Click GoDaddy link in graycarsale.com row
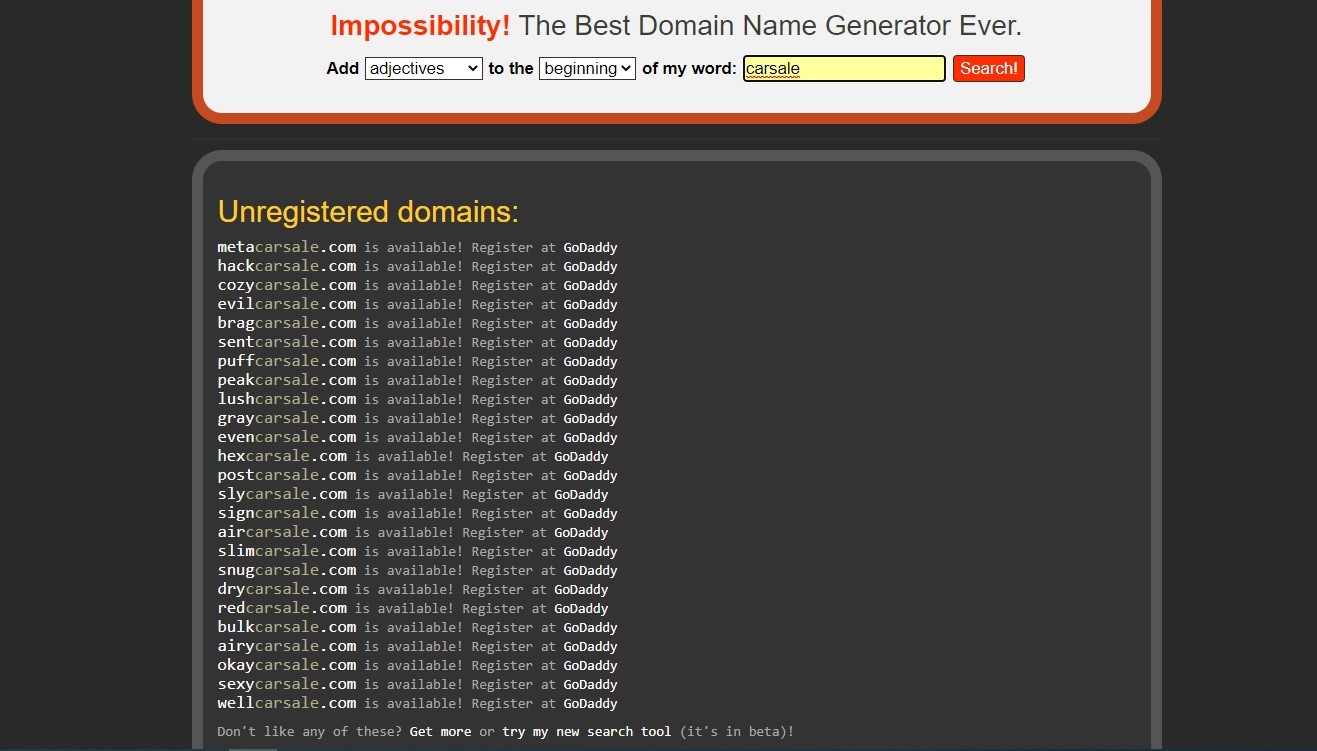The image size is (1317, 751). (590, 419)
